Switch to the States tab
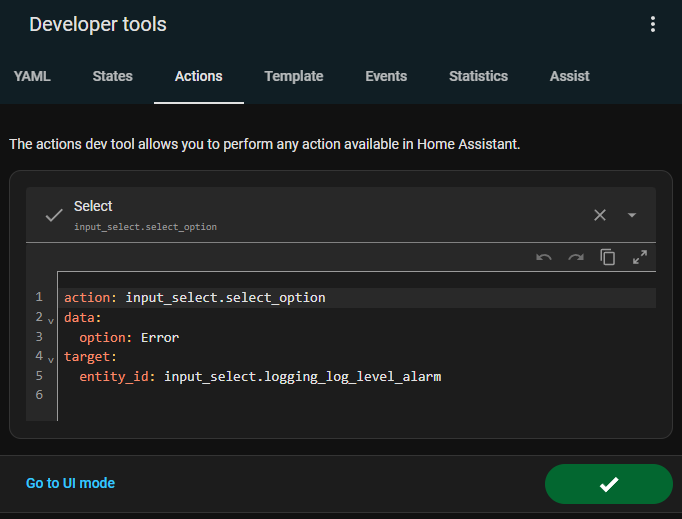Image resolution: width=682 pixels, height=519 pixels. click(x=113, y=76)
